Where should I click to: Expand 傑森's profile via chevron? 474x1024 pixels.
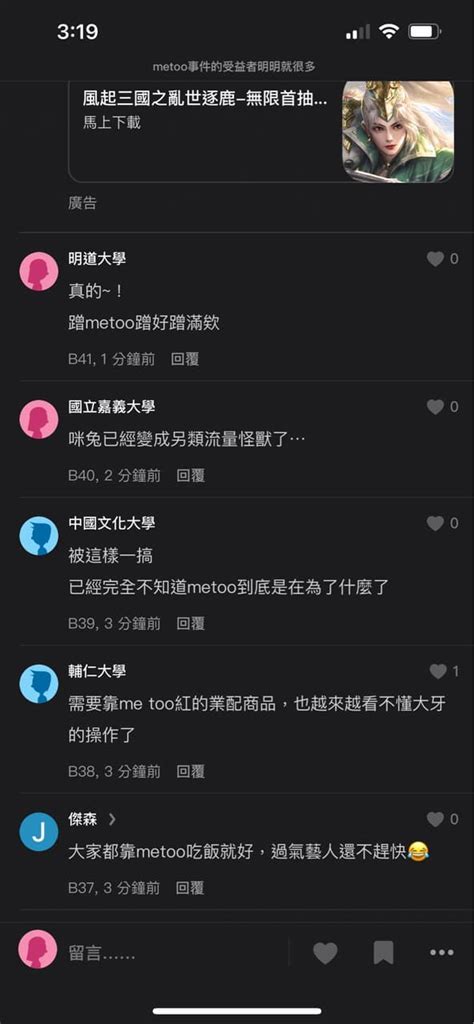click(112, 819)
